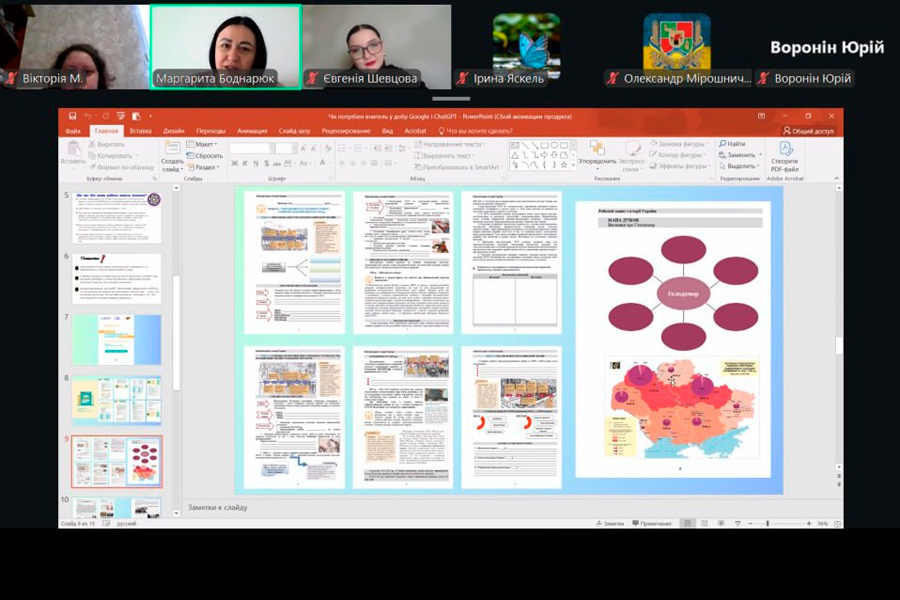Open the Заменить (Replace) dropdown
The width and height of the screenshot is (900, 600).
click(740, 155)
